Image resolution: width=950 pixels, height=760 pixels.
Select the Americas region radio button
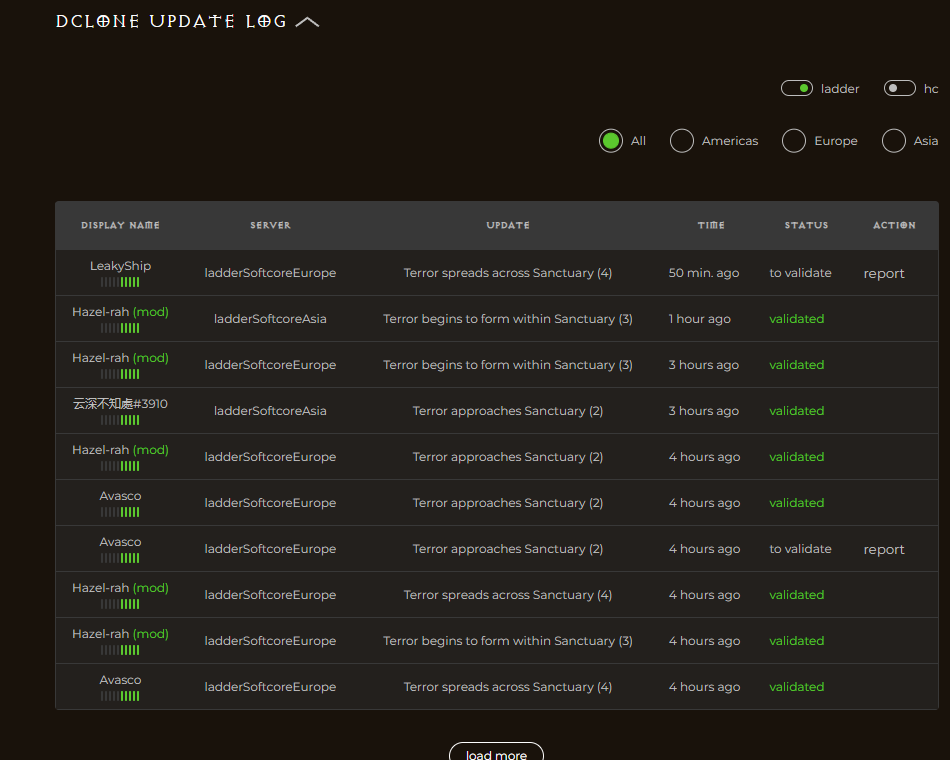tap(682, 141)
